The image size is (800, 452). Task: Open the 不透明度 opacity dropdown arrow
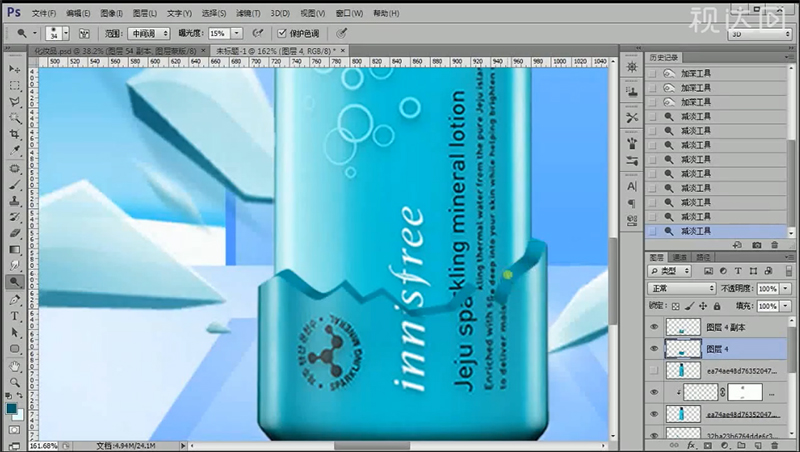point(786,289)
